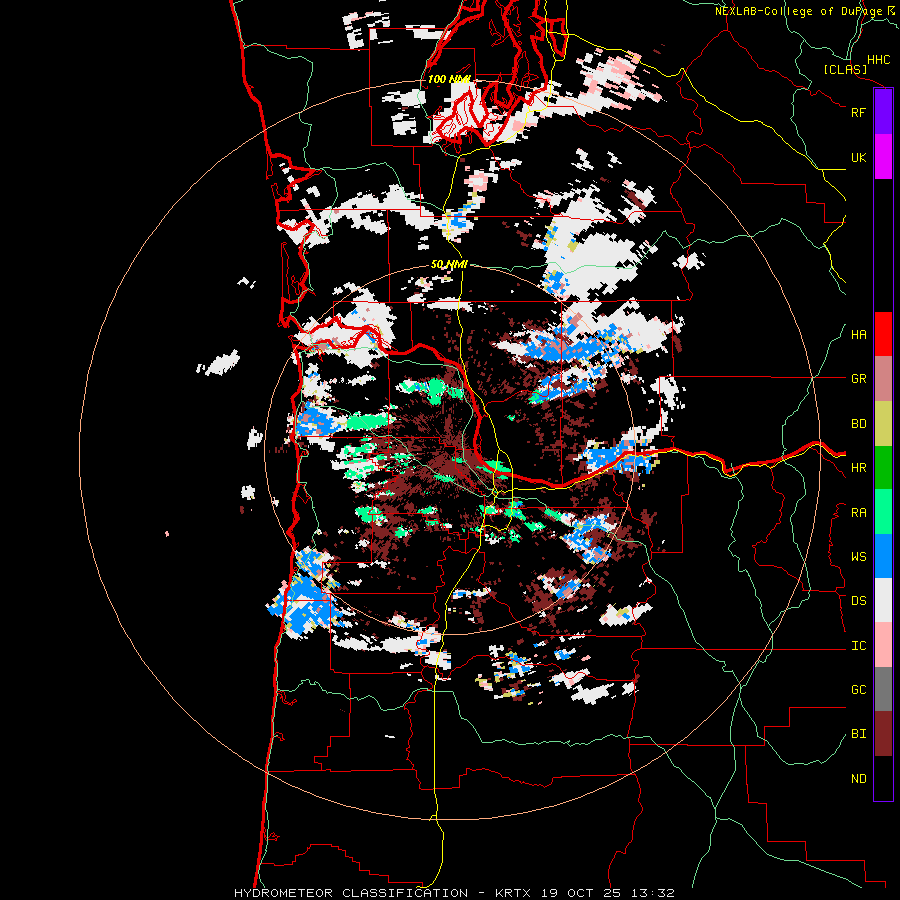Viewport: 900px width, 900px height.
Task: Click the GR legend label
Action: [858, 379]
